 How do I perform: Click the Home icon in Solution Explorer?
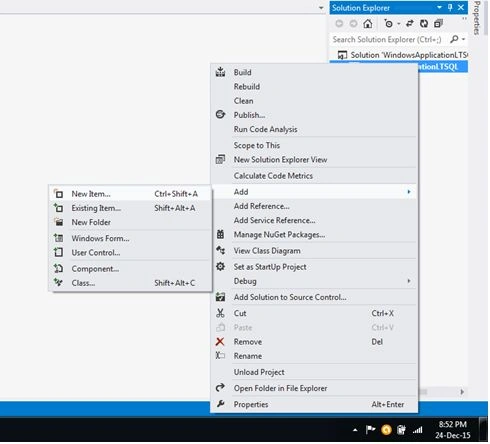click(x=367, y=24)
